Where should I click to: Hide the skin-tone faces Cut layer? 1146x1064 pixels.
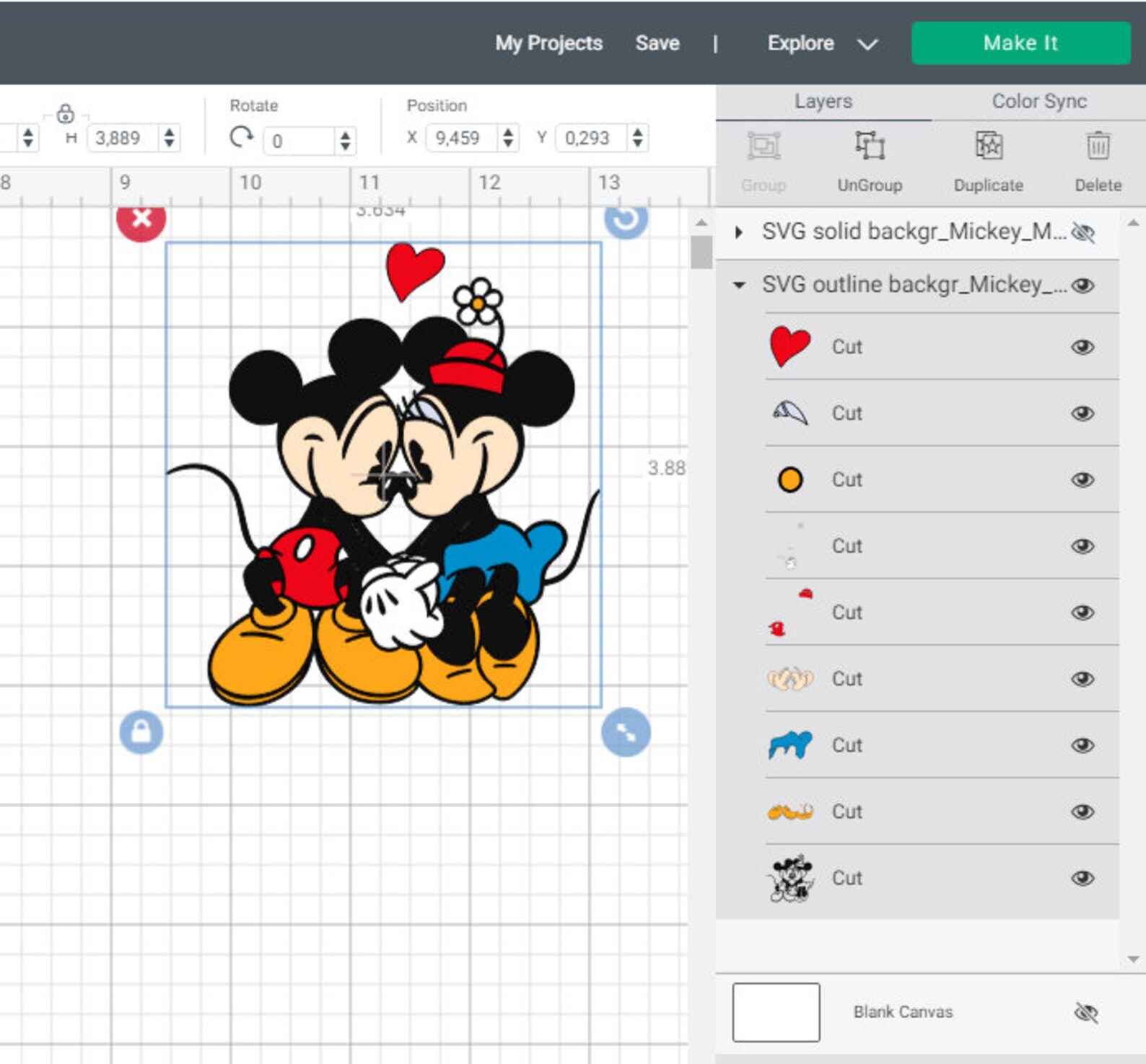coord(1082,679)
